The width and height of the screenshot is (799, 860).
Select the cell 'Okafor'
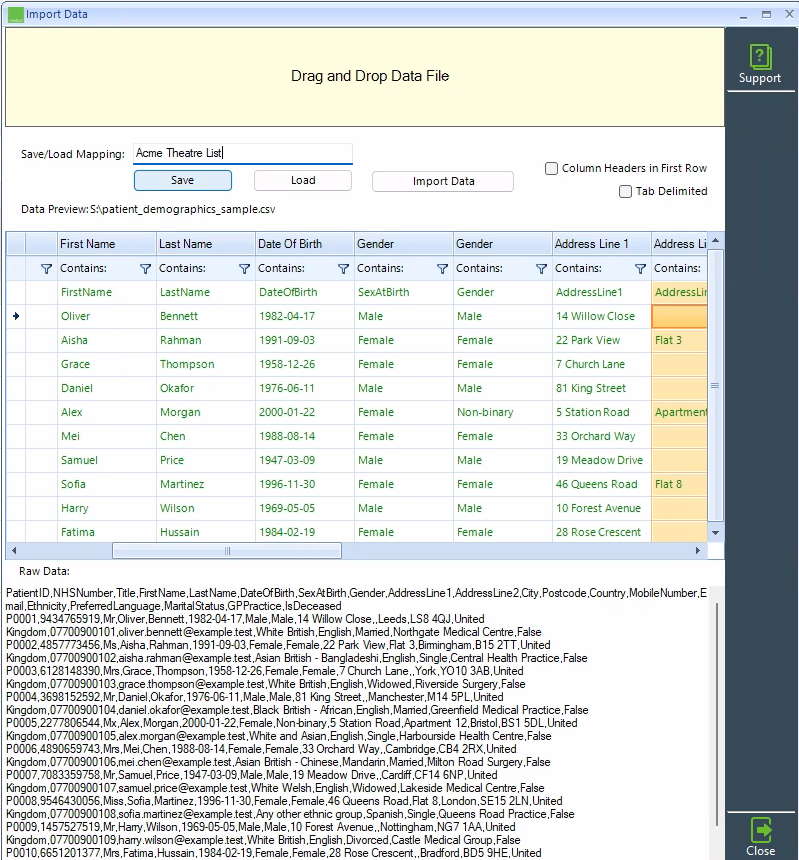click(206, 388)
